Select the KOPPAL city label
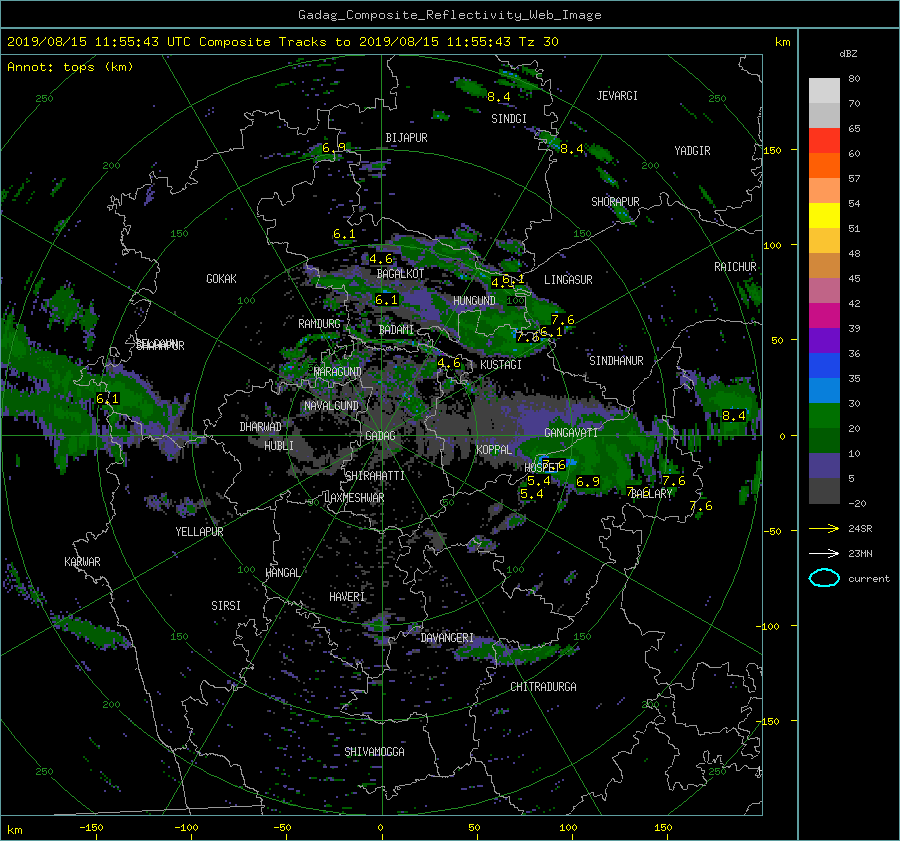Image resolution: width=900 pixels, height=841 pixels. pyautogui.click(x=494, y=450)
